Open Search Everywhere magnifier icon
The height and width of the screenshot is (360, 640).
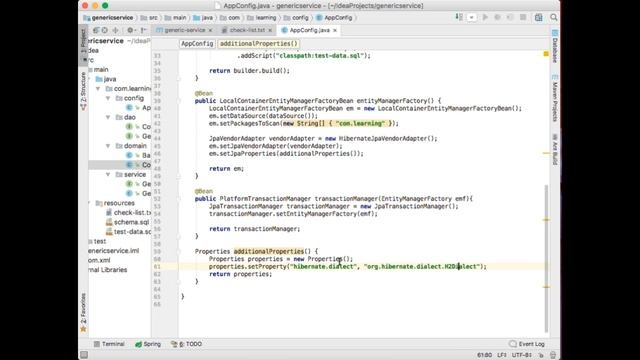pyautogui.click(x=553, y=18)
